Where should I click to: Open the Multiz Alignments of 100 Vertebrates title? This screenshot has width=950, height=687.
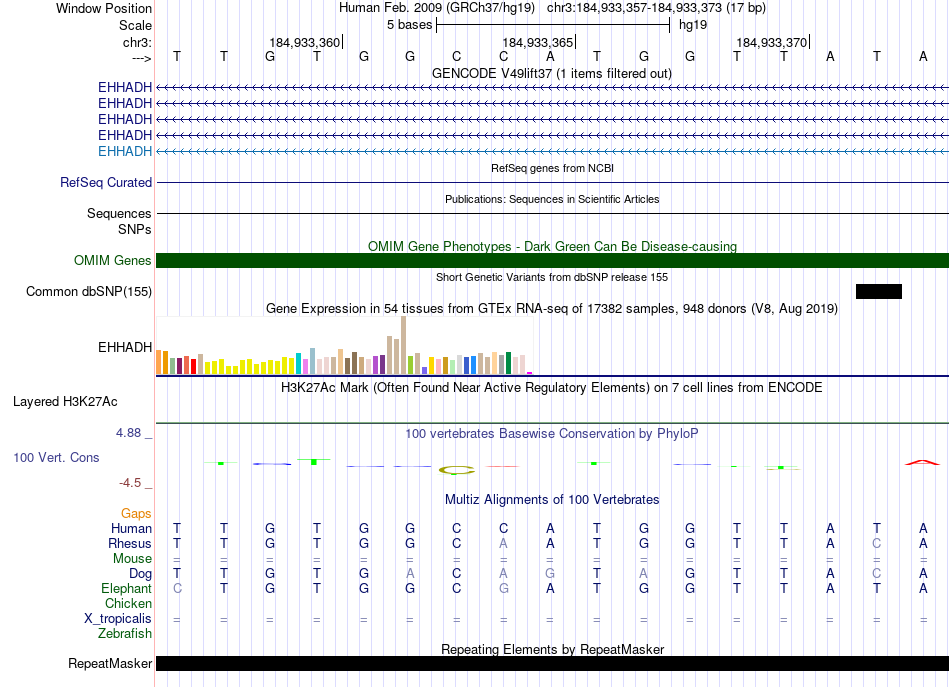552,500
